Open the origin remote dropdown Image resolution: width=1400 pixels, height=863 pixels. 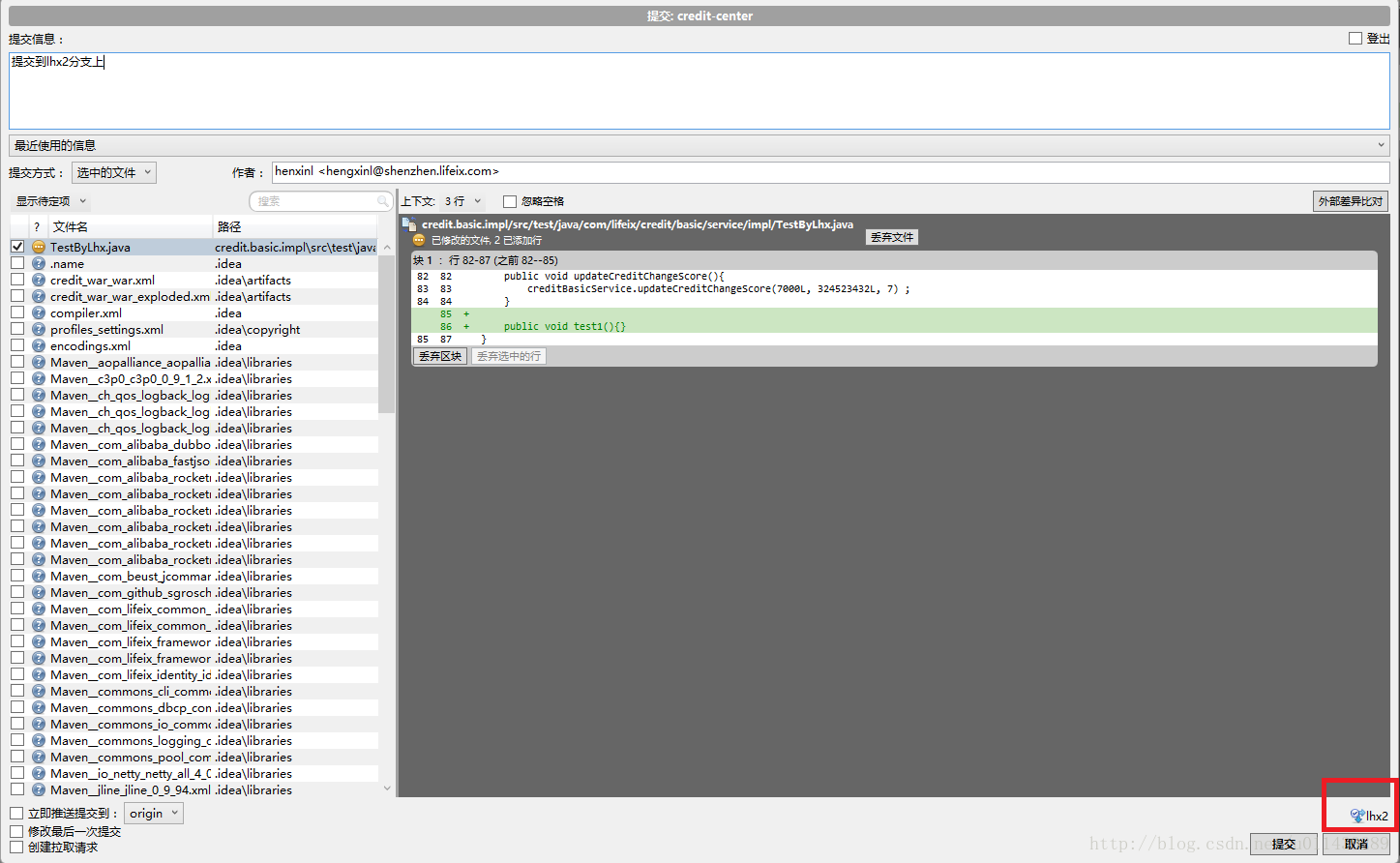(x=154, y=813)
